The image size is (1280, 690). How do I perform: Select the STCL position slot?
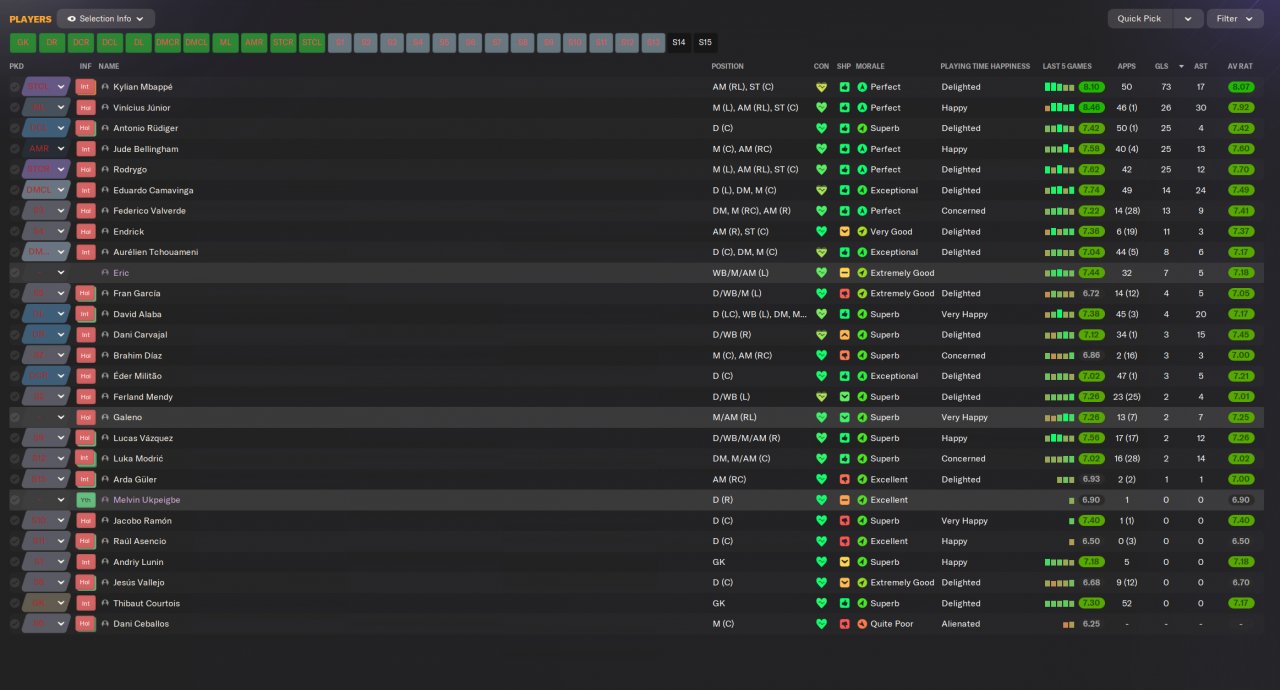[x=312, y=43]
